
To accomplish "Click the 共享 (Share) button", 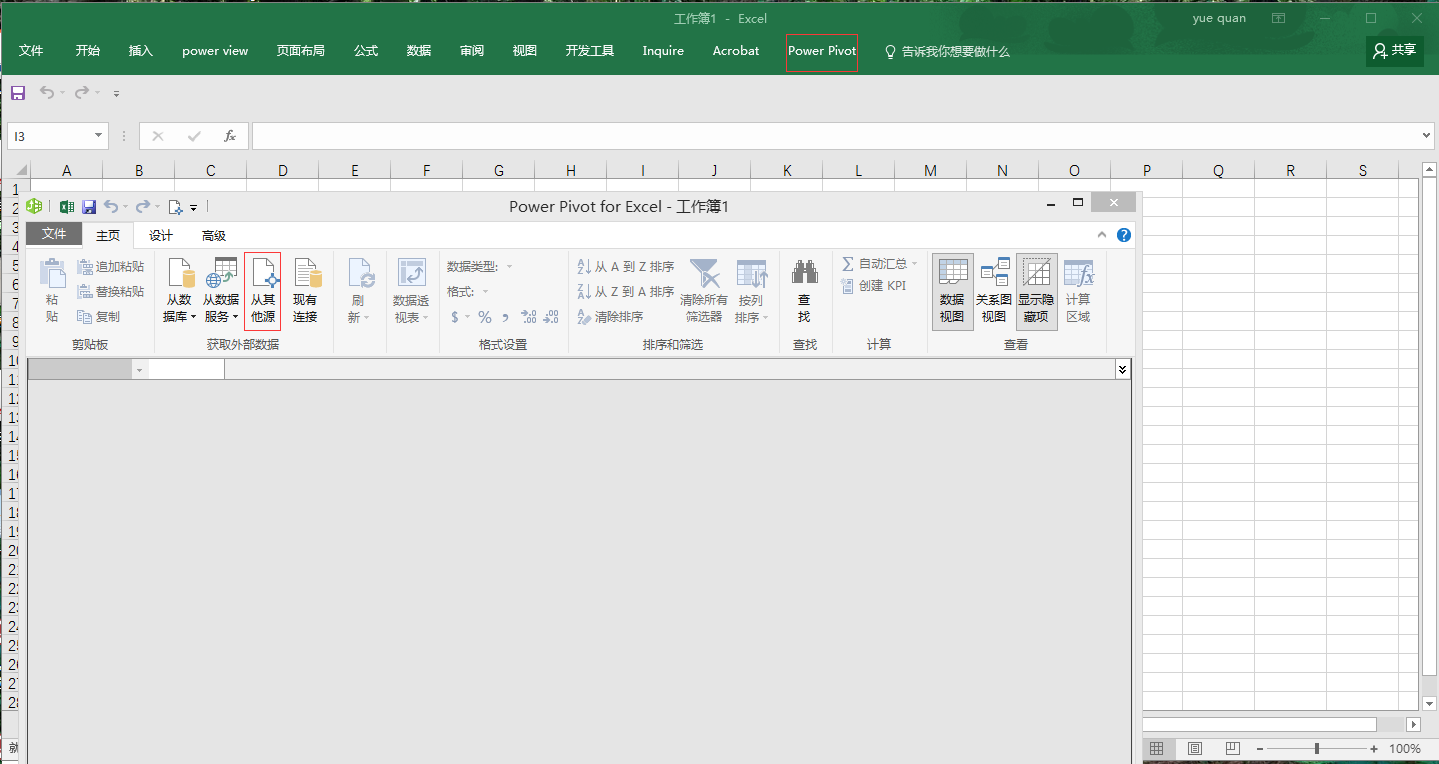I will [x=1395, y=51].
